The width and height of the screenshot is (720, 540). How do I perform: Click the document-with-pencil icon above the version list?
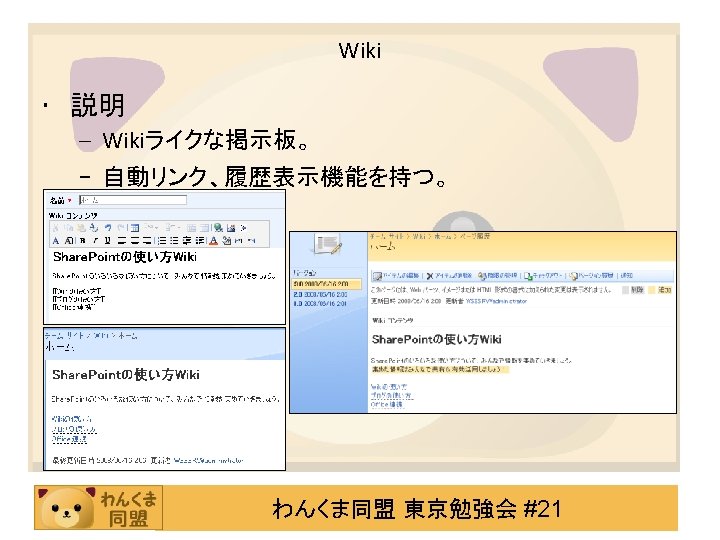[x=327, y=246]
